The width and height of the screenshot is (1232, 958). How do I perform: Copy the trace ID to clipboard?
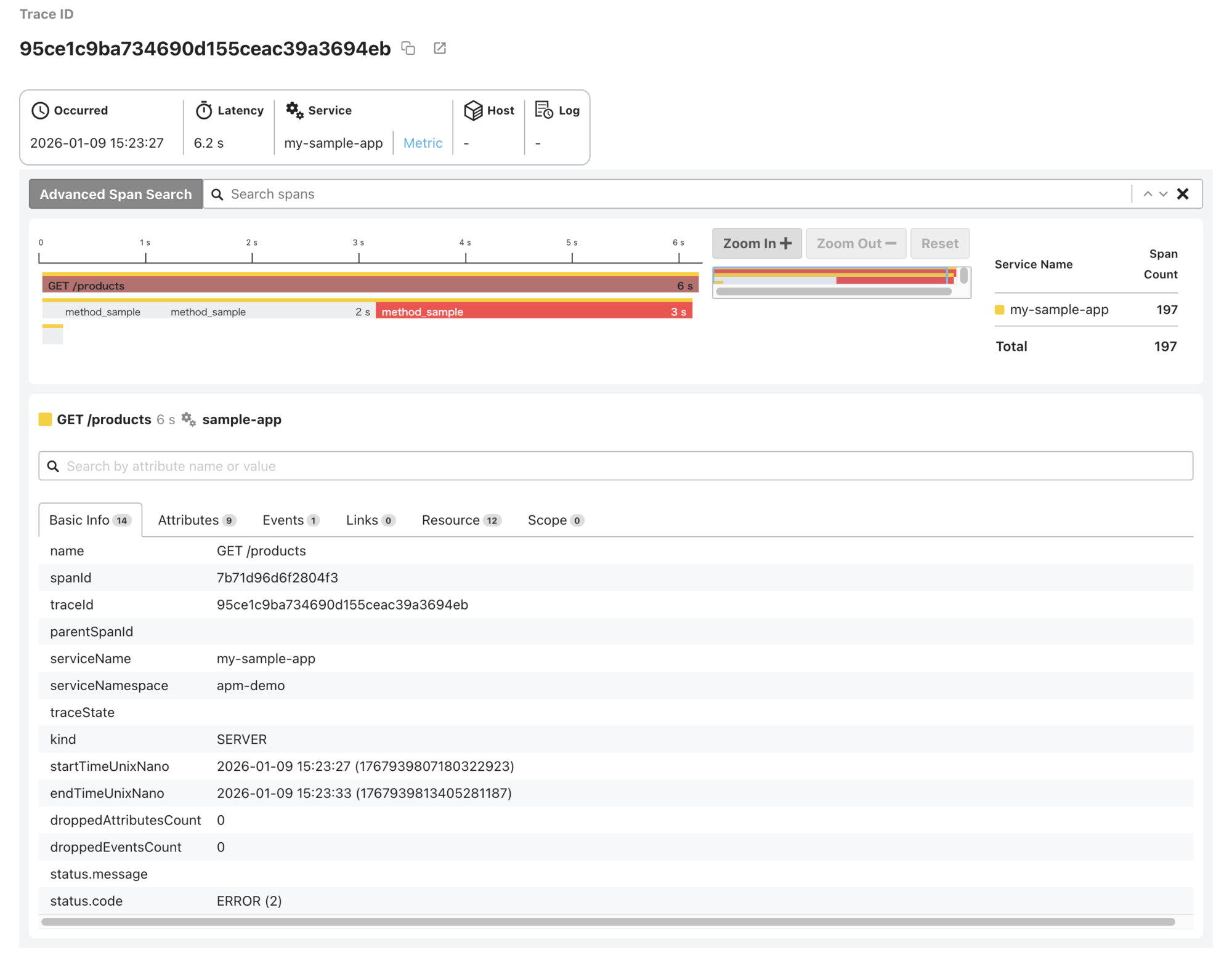(408, 48)
